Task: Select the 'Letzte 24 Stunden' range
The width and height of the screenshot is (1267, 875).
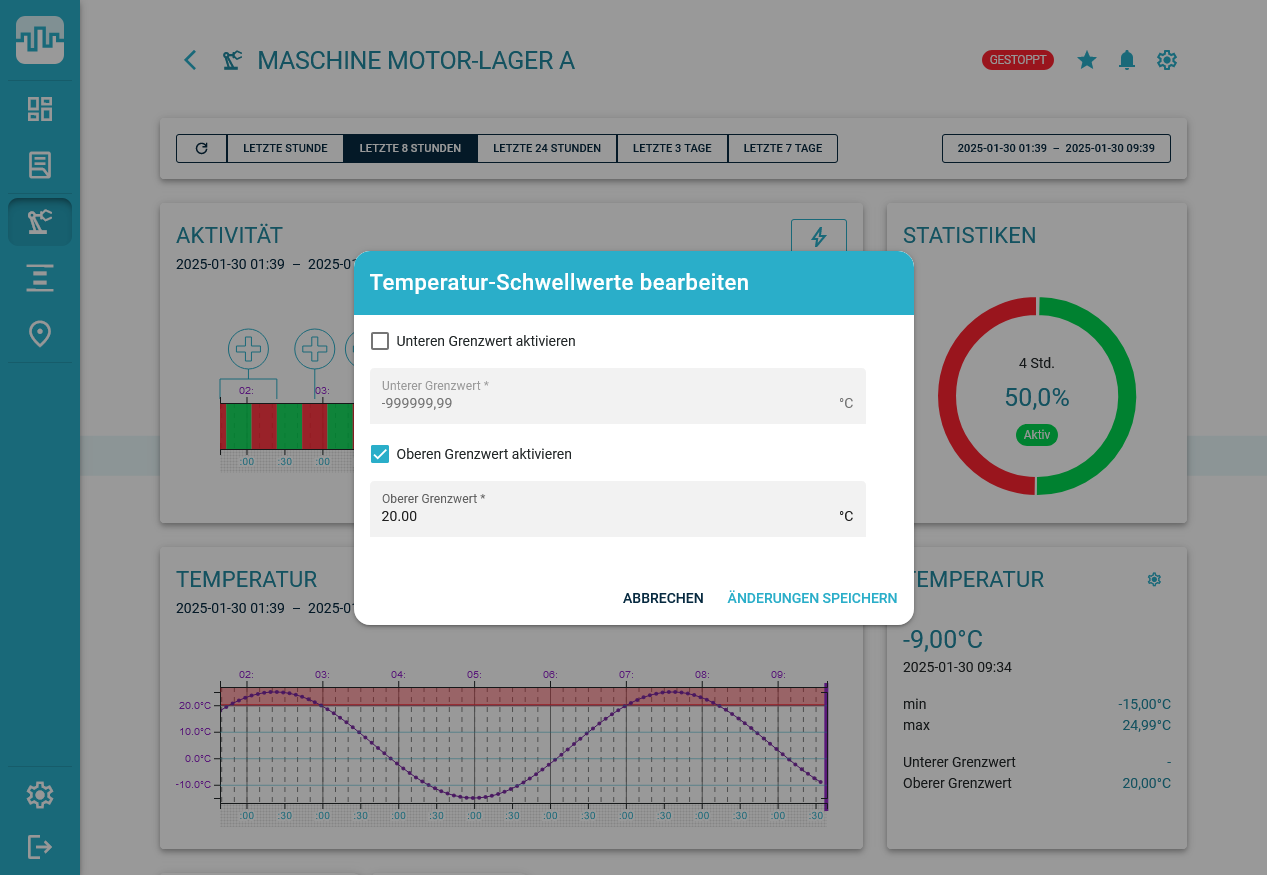Action: [547, 148]
